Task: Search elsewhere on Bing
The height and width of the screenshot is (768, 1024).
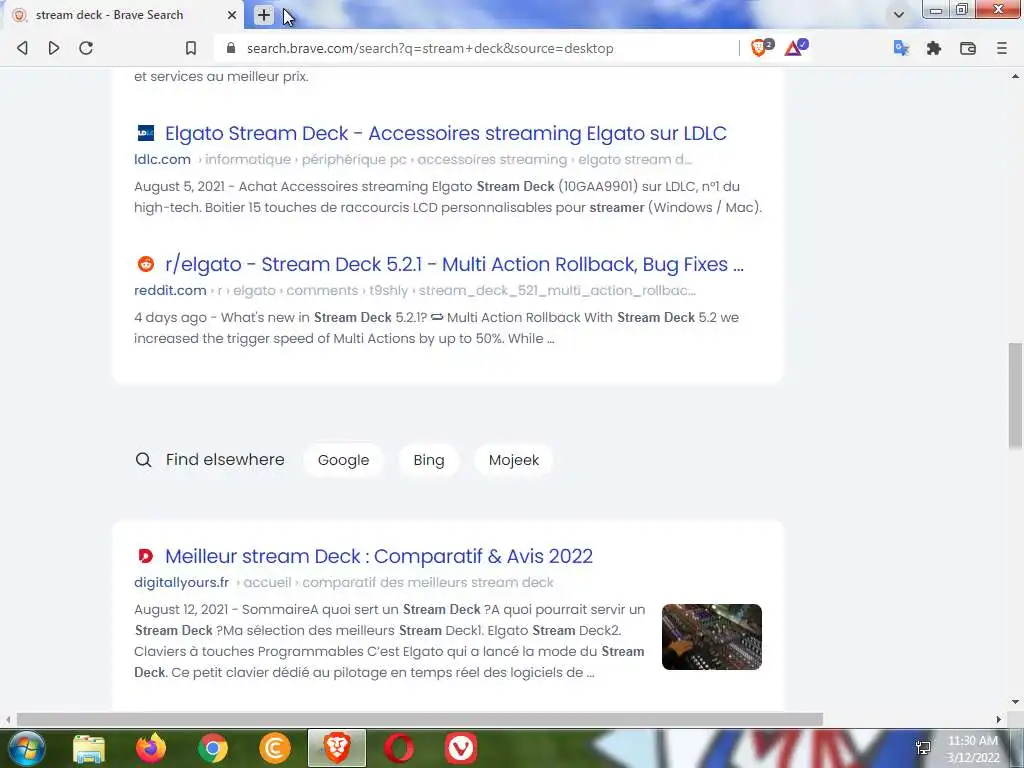Action: tap(429, 460)
